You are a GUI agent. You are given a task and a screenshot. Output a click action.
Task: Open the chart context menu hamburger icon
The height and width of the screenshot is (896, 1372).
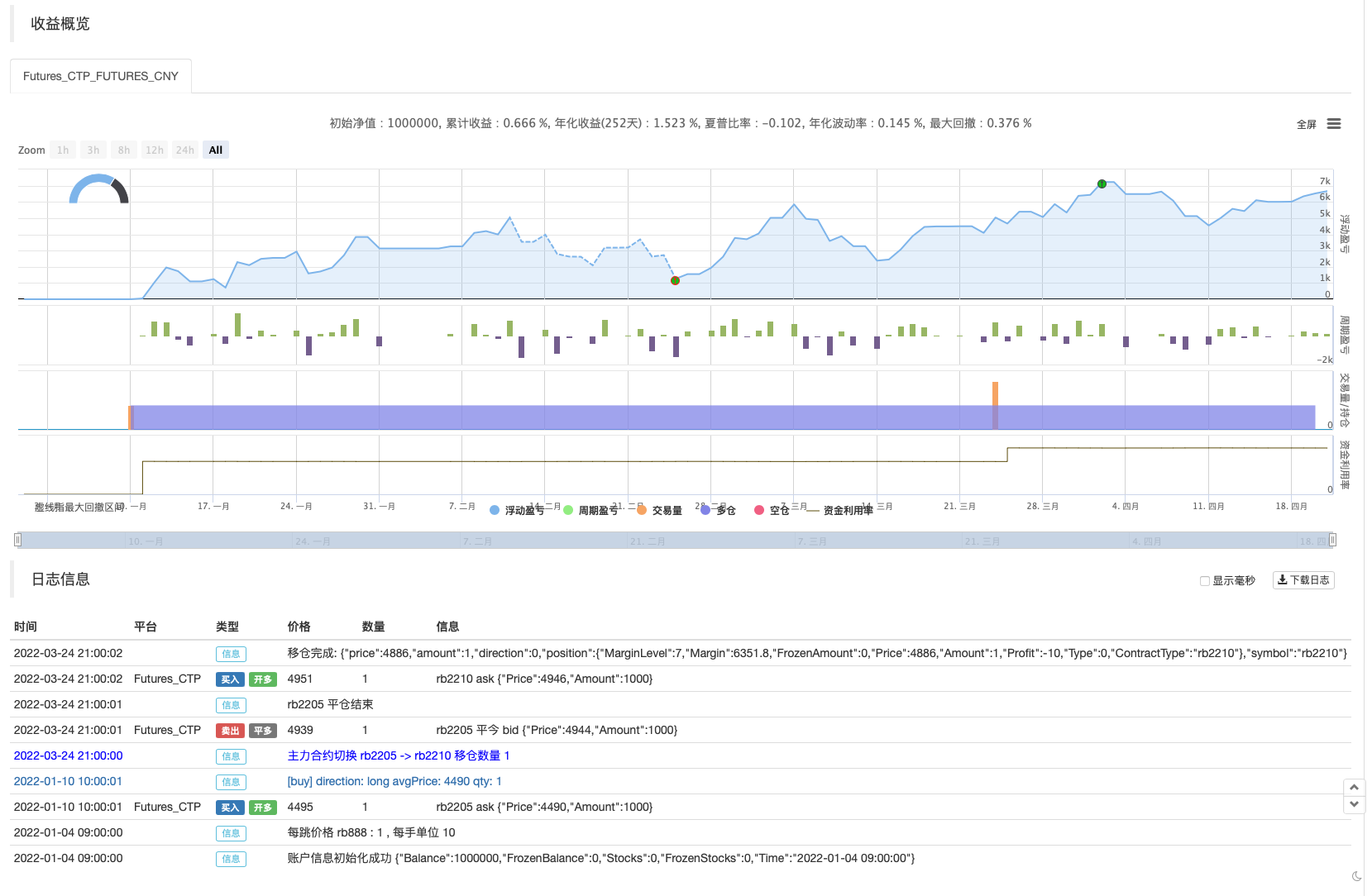[x=1333, y=124]
